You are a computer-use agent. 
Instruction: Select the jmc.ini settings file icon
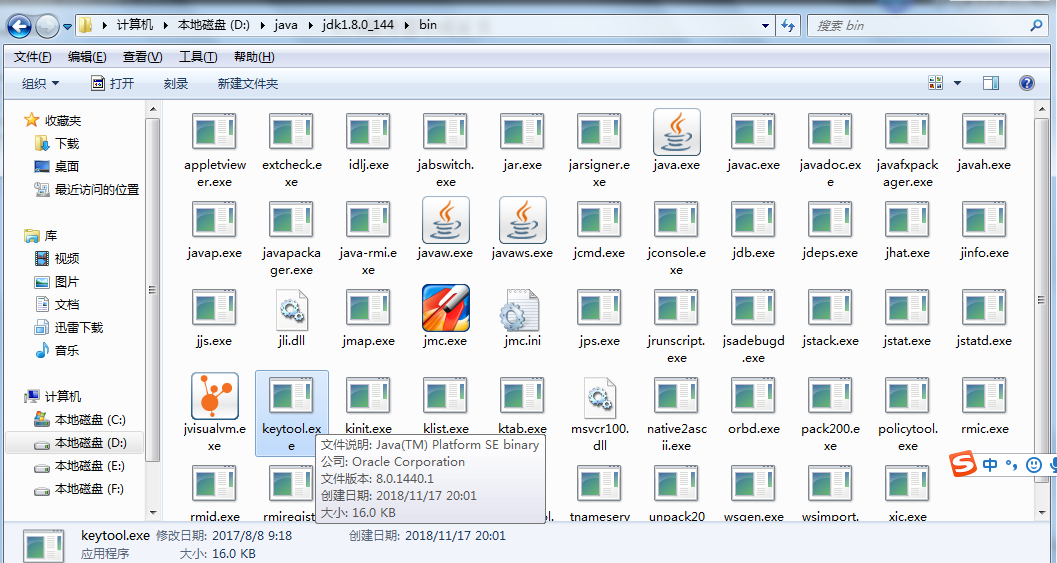coord(520,310)
